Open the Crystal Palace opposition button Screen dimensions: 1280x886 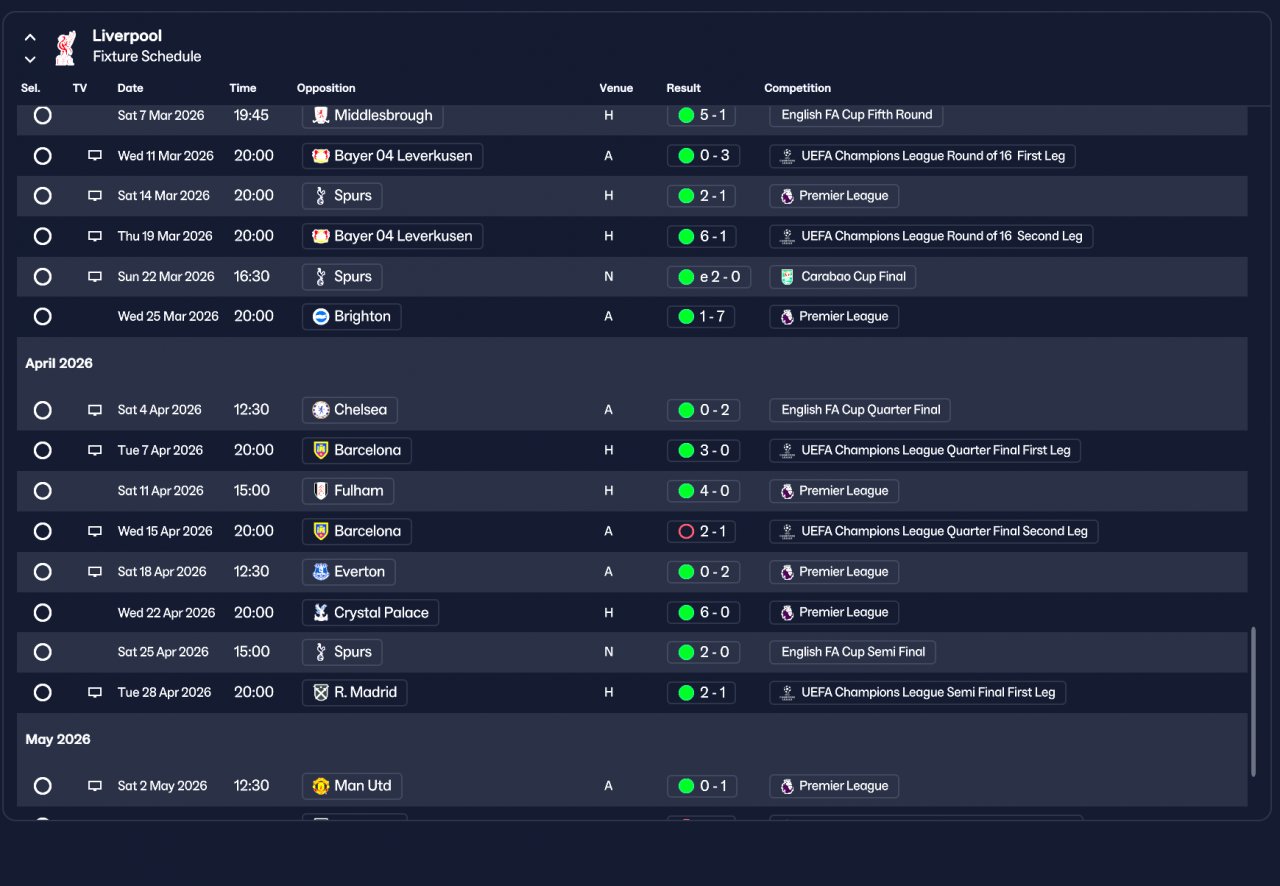pyautogui.click(x=370, y=613)
